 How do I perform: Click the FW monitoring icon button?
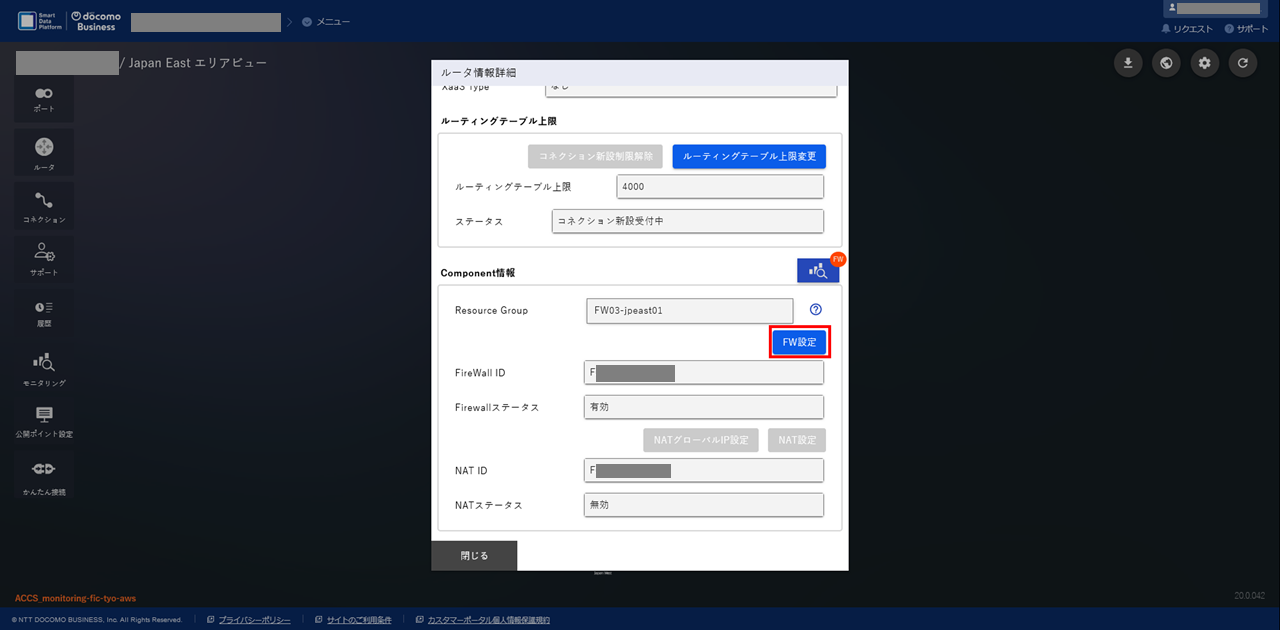click(x=818, y=270)
